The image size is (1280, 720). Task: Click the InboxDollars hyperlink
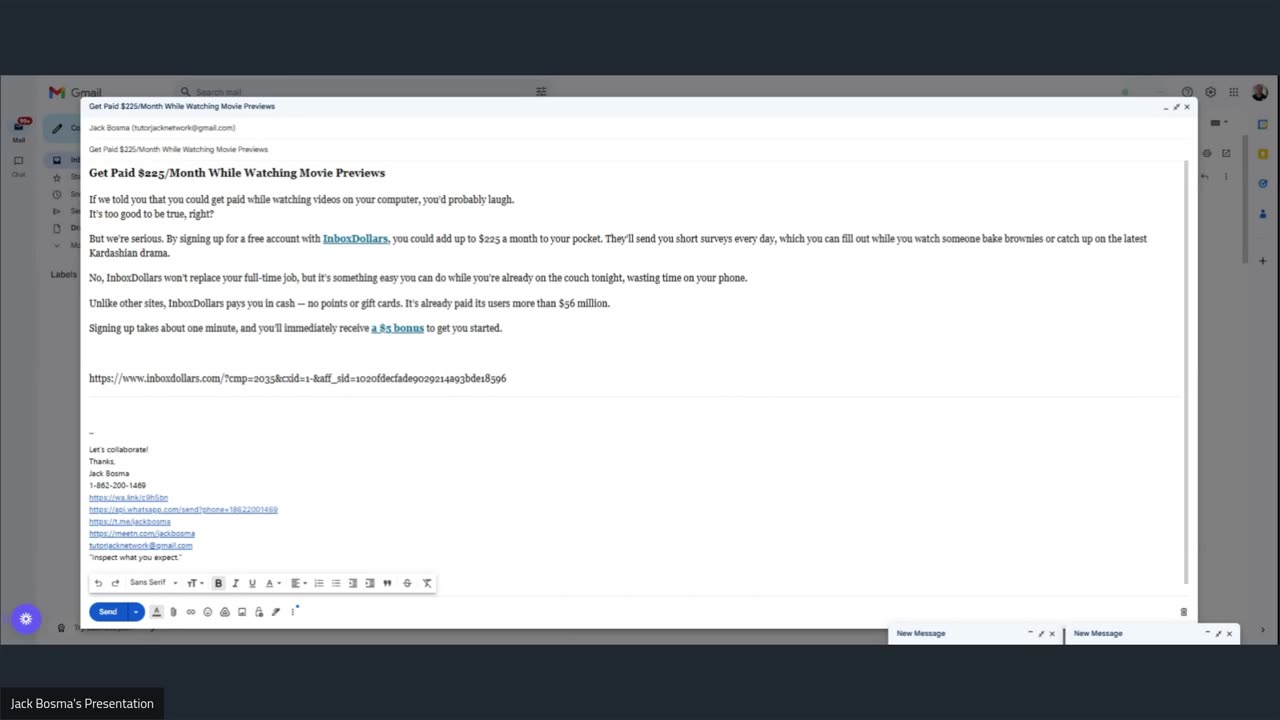point(355,239)
